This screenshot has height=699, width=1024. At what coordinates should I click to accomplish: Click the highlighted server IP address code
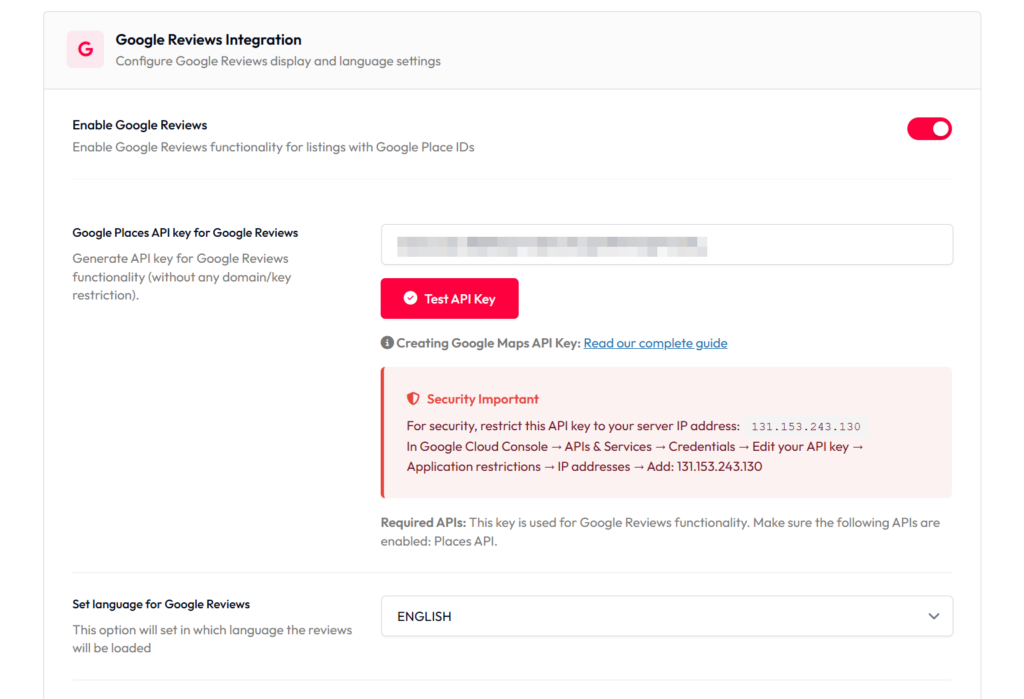(x=804, y=427)
